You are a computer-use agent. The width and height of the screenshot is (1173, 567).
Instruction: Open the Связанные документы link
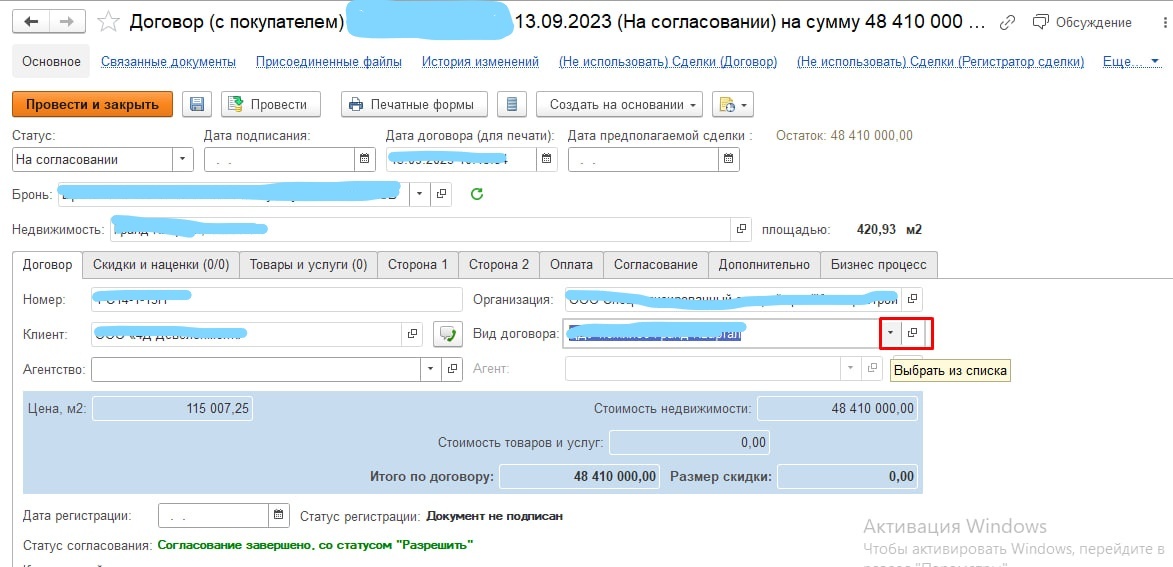[x=168, y=61]
